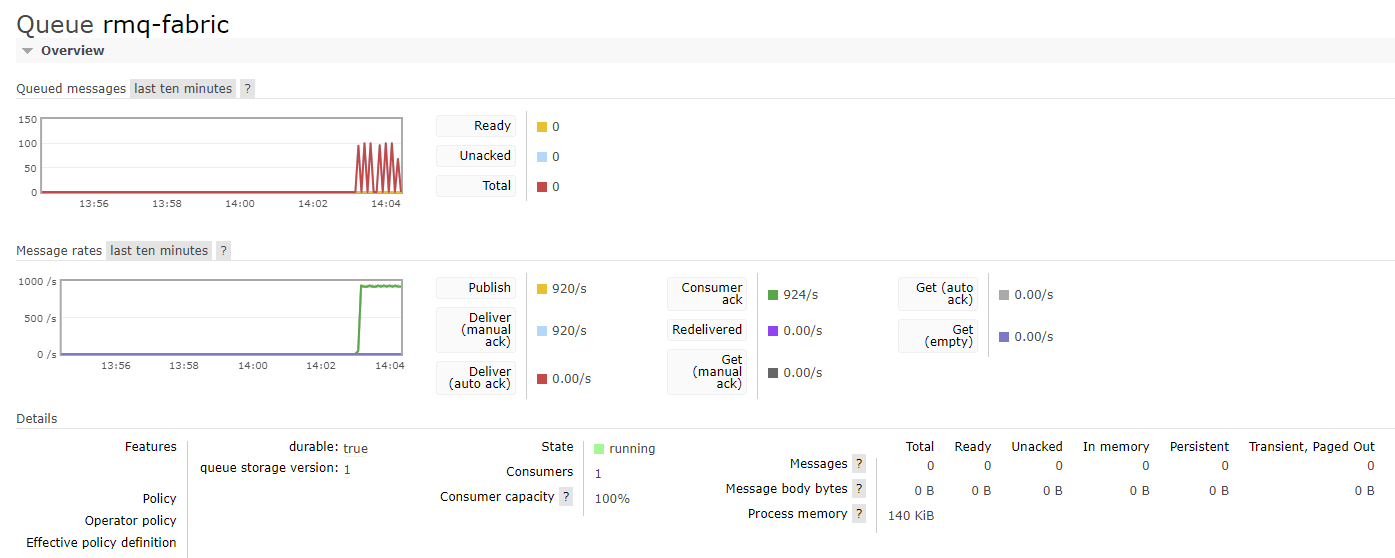The image size is (1395, 558).
Task: Click the Message rates help question mark
Action: click(223, 251)
